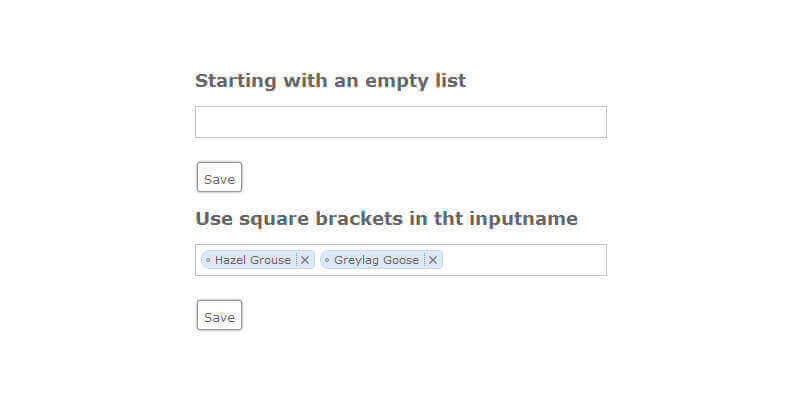Click the divider line in Hazel Grouse tag
This screenshot has width=800, height=400.
[297, 260]
